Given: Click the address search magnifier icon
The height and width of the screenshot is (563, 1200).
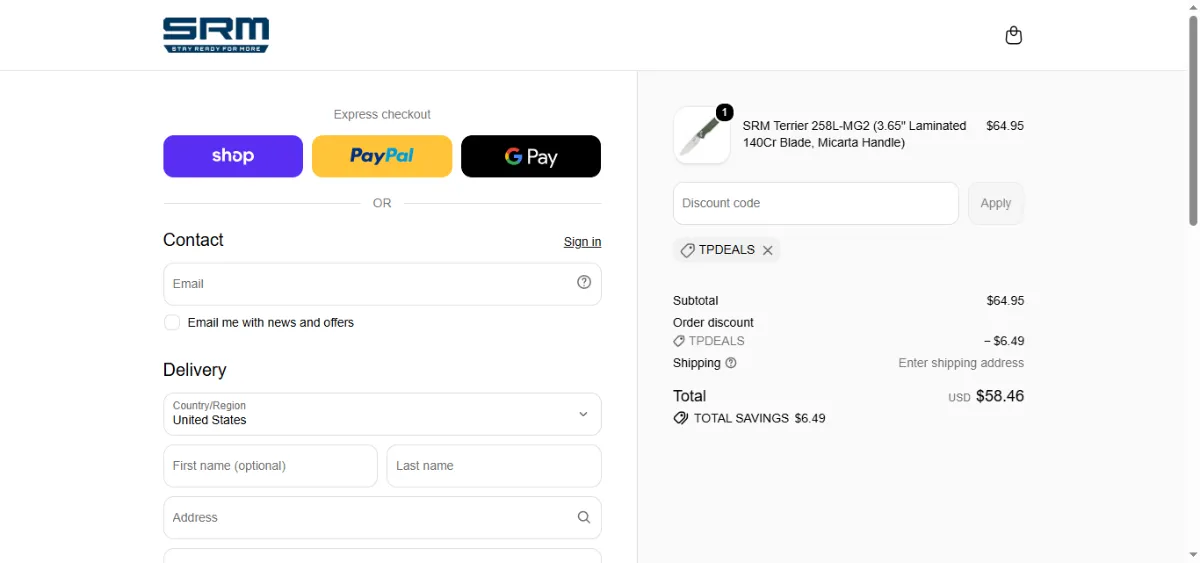Looking at the screenshot, I should pos(584,517).
